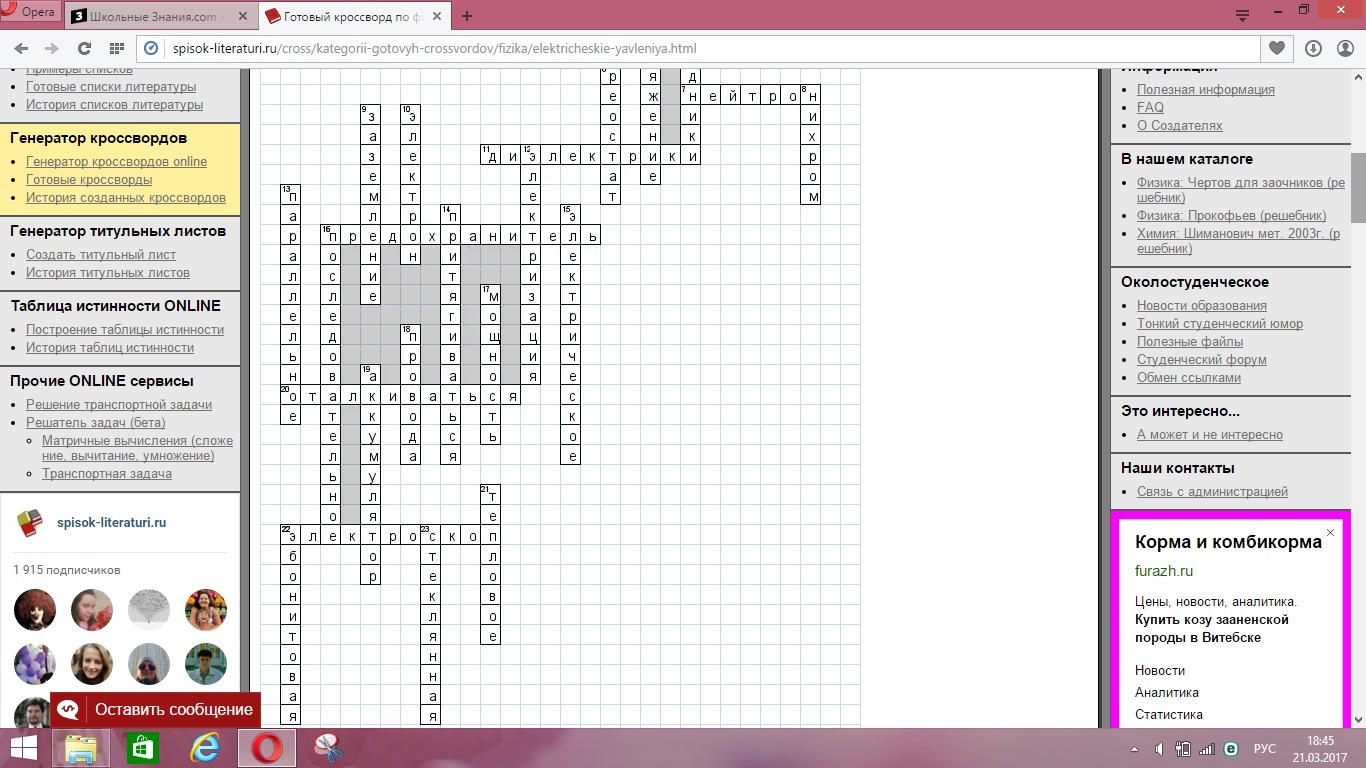
Task: Launch Internet Explorer from taskbar
Action: click(205, 748)
